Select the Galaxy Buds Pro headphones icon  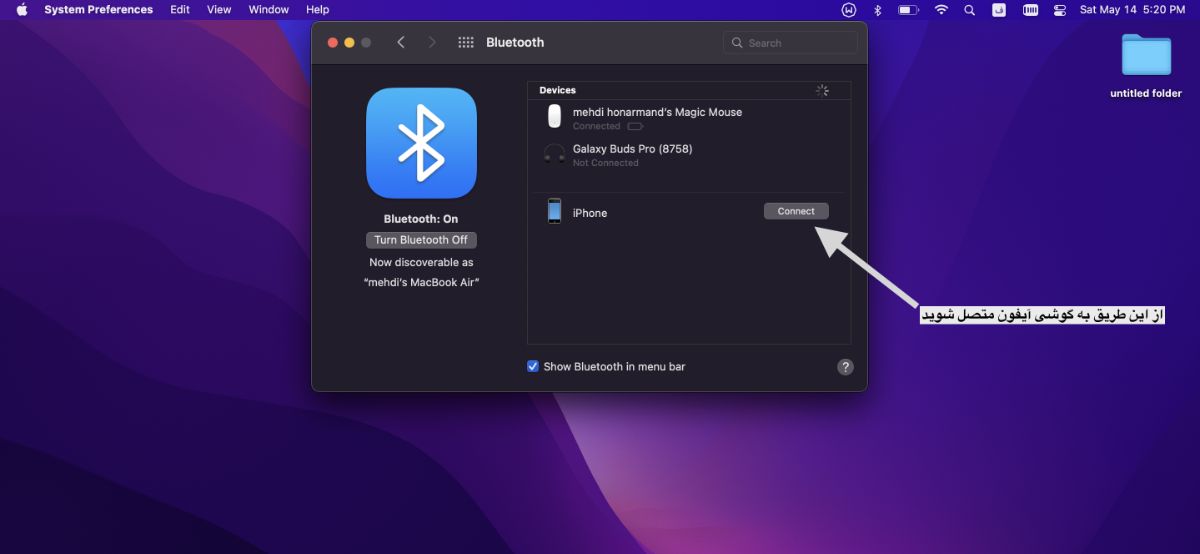(x=554, y=154)
